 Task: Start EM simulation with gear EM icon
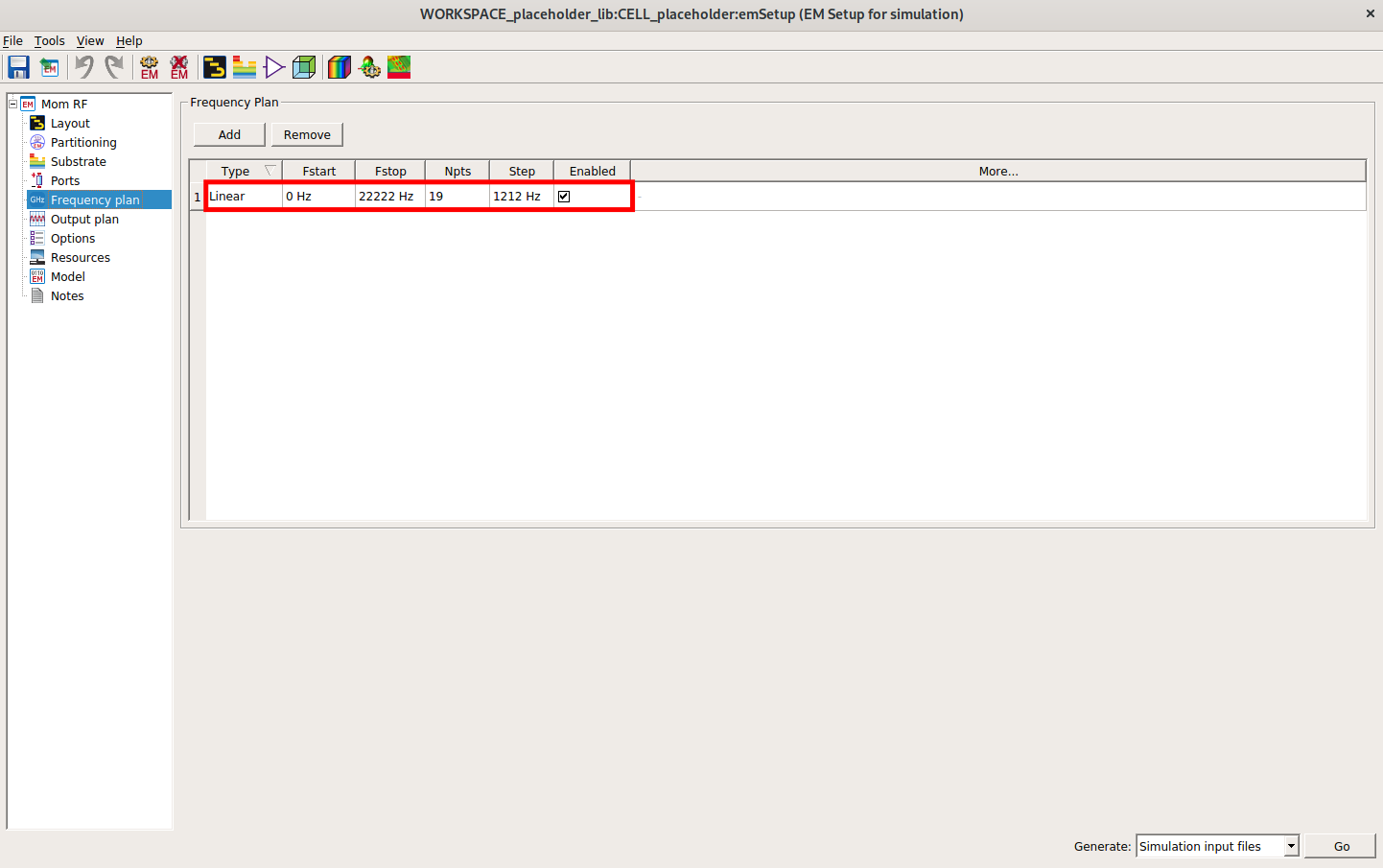pos(150,67)
